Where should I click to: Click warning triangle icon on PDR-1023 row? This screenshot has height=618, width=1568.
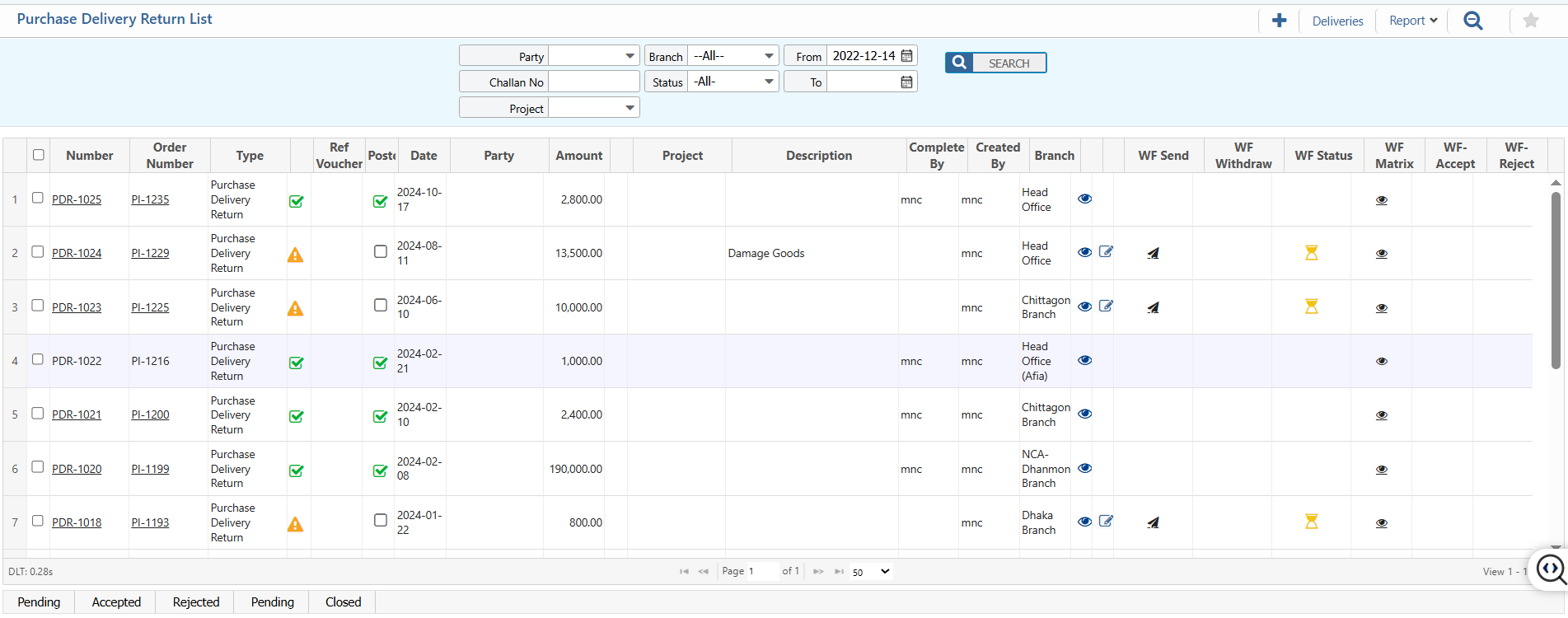[x=295, y=308]
